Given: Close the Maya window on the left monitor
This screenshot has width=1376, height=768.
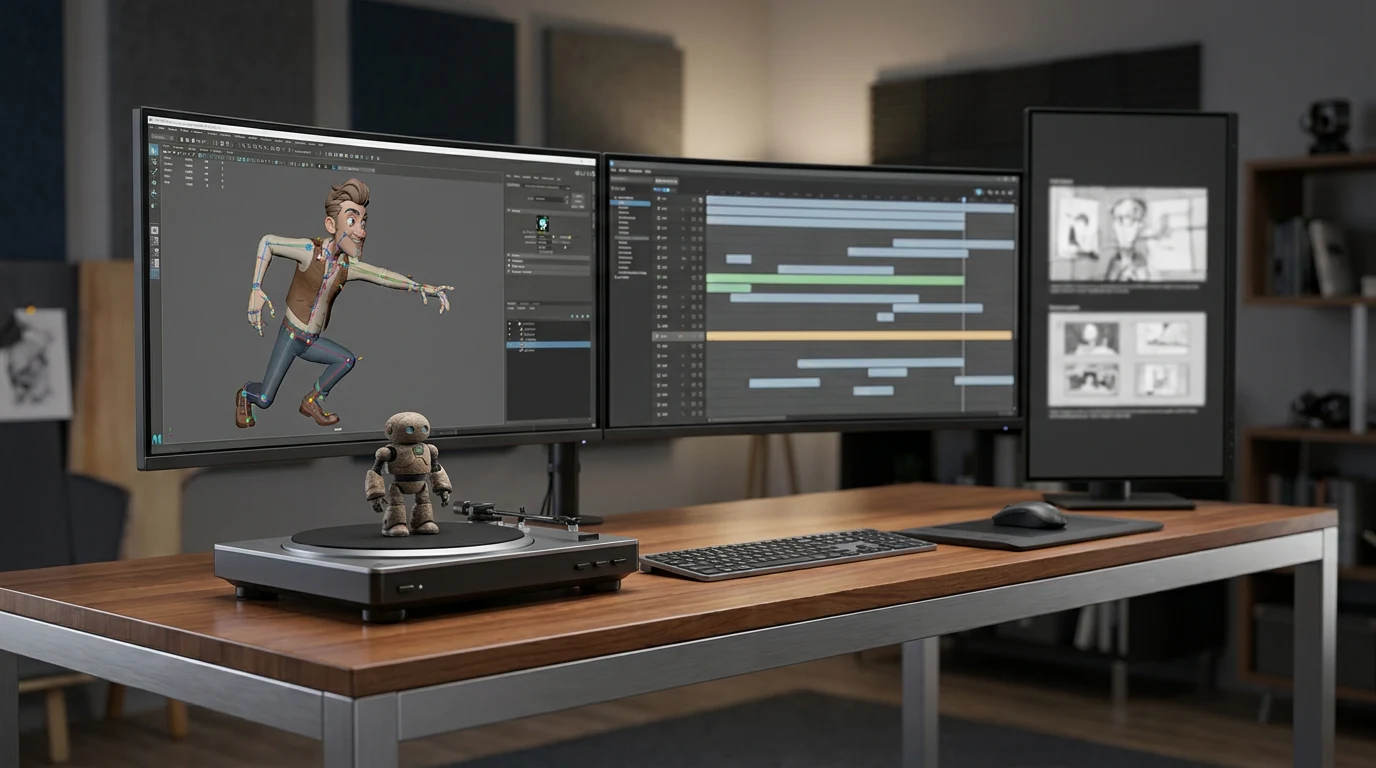Looking at the screenshot, I should 593,162.
